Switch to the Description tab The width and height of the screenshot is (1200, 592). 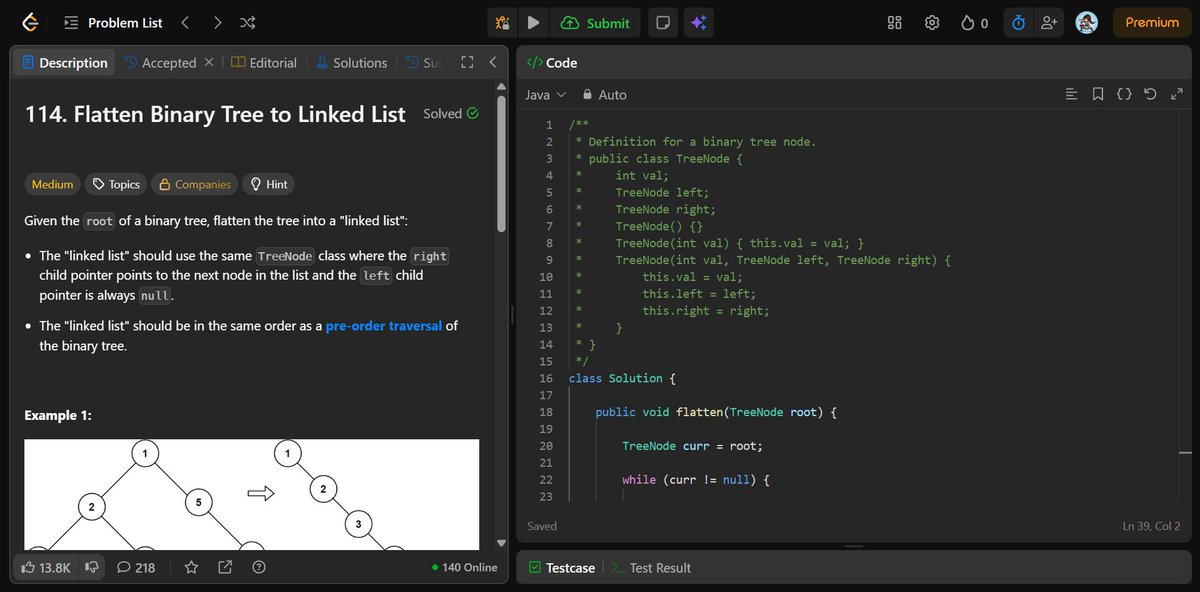pyautogui.click(x=64, y=62)
